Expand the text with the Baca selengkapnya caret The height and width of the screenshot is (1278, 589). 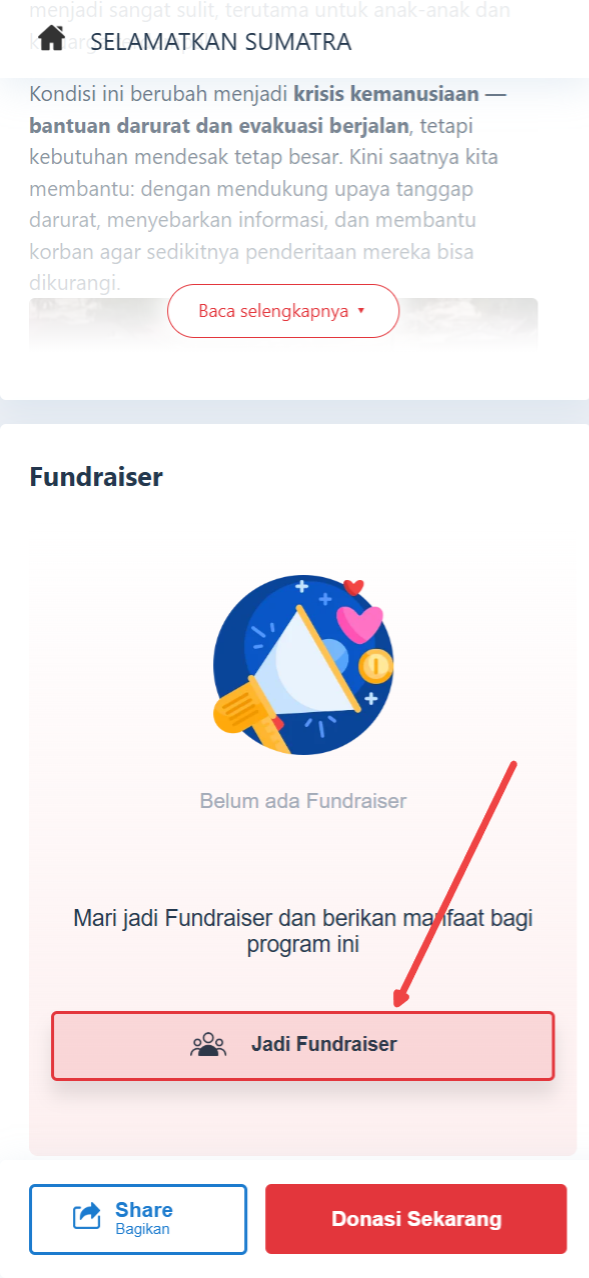coord(361,311)
